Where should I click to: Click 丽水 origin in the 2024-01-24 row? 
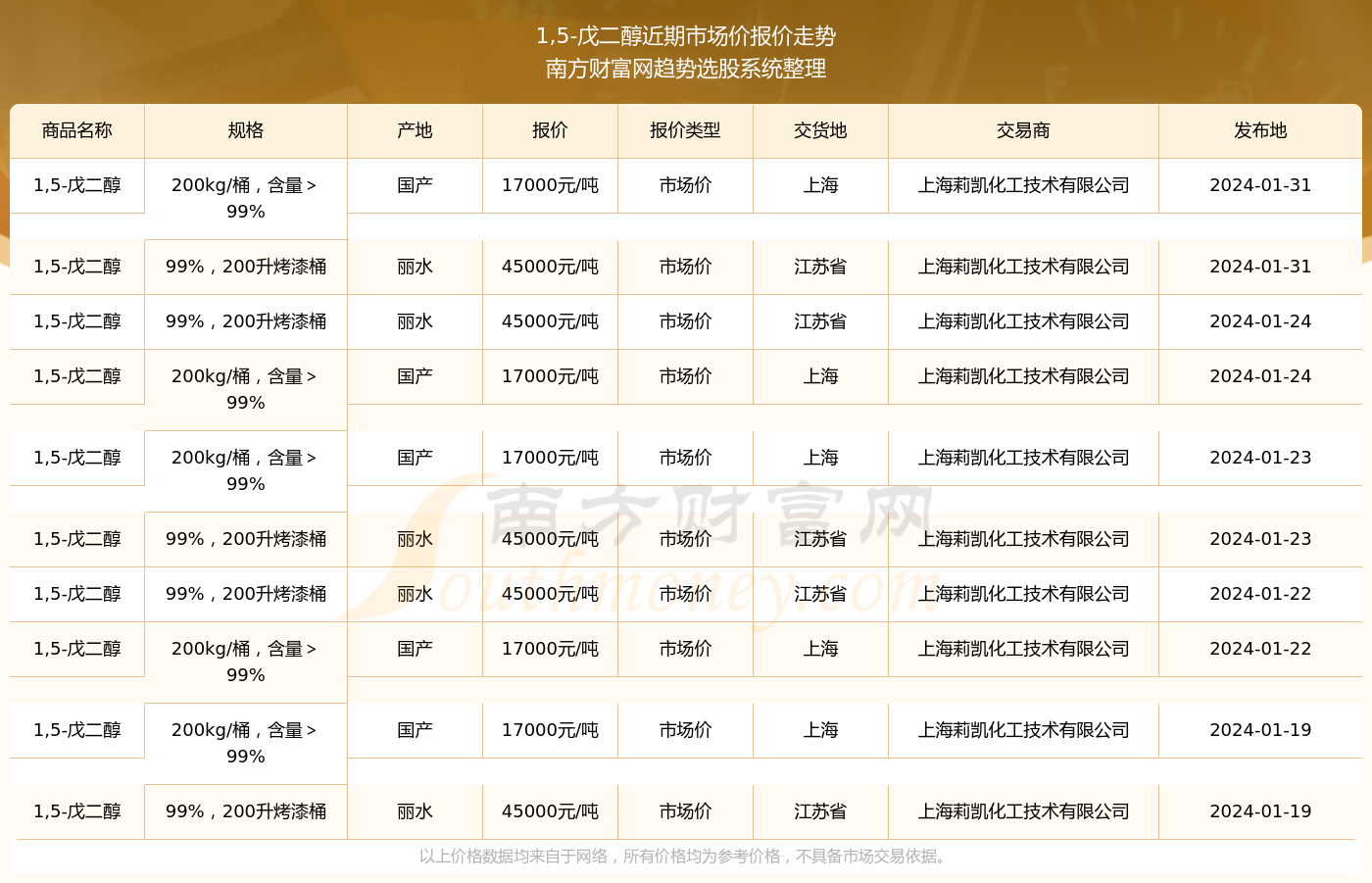(415, 321)
